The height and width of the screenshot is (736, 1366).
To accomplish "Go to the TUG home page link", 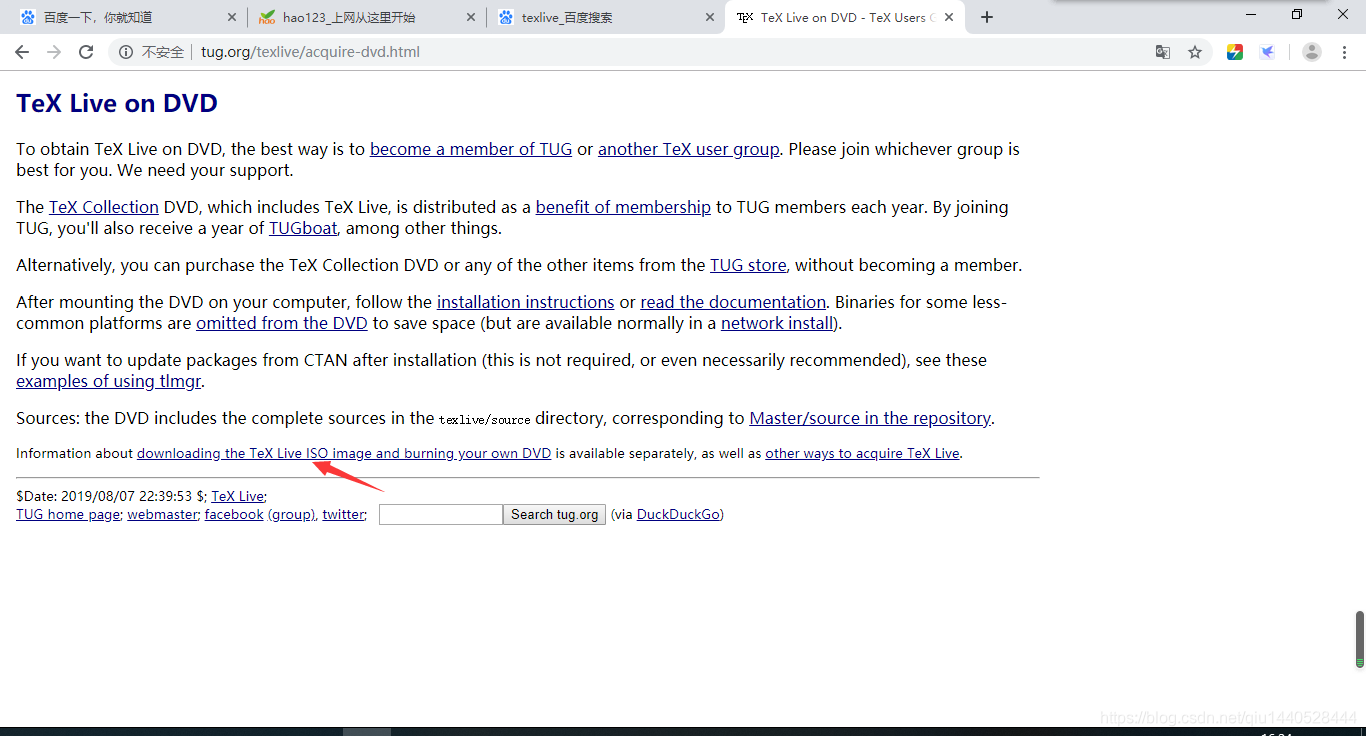I will point(68,514).
